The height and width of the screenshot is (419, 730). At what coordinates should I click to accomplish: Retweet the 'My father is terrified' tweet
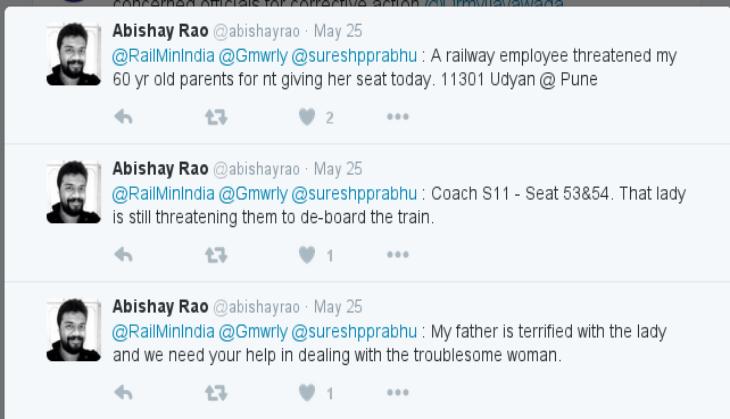216,392
